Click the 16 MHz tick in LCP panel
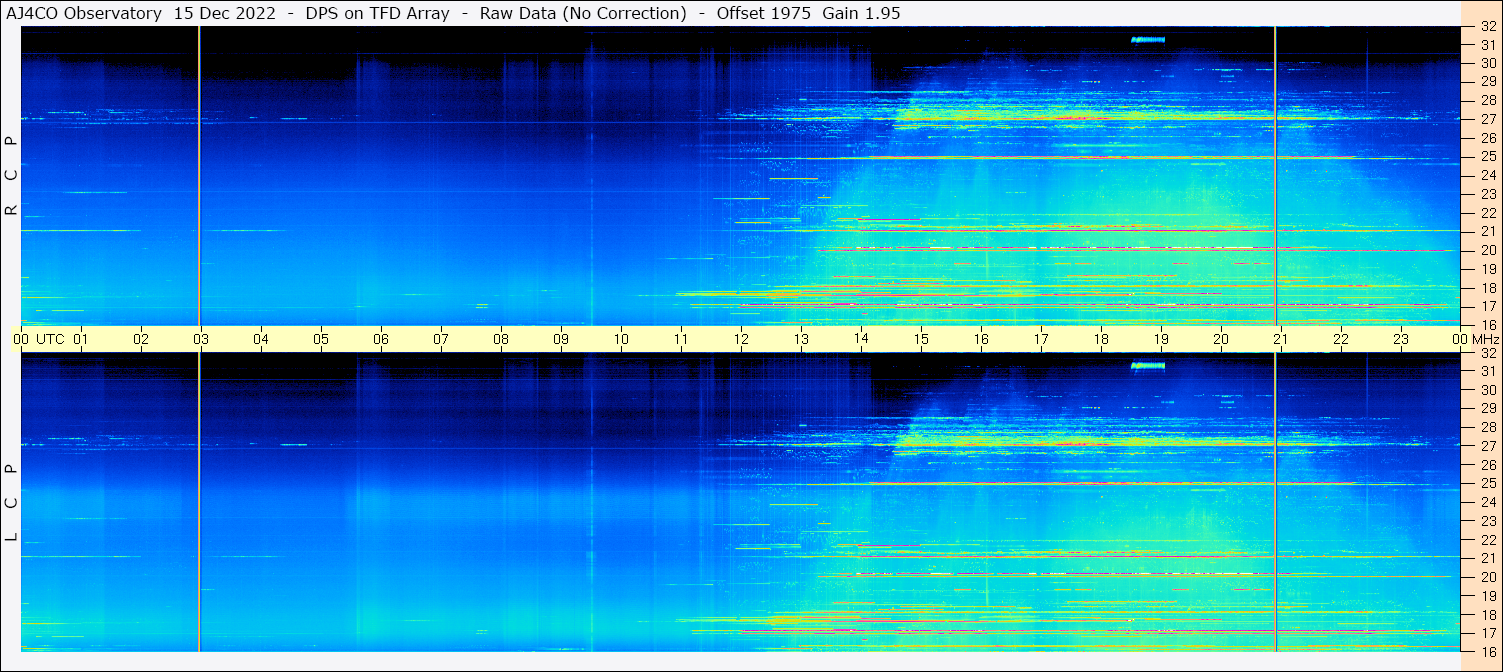The width and height of the screenshot is (1503, 672). point(1487,651)
